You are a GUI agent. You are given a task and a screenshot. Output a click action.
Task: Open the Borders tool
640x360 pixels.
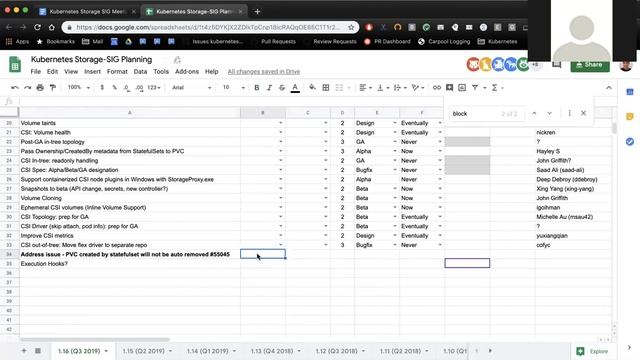[x=326, y=88]
